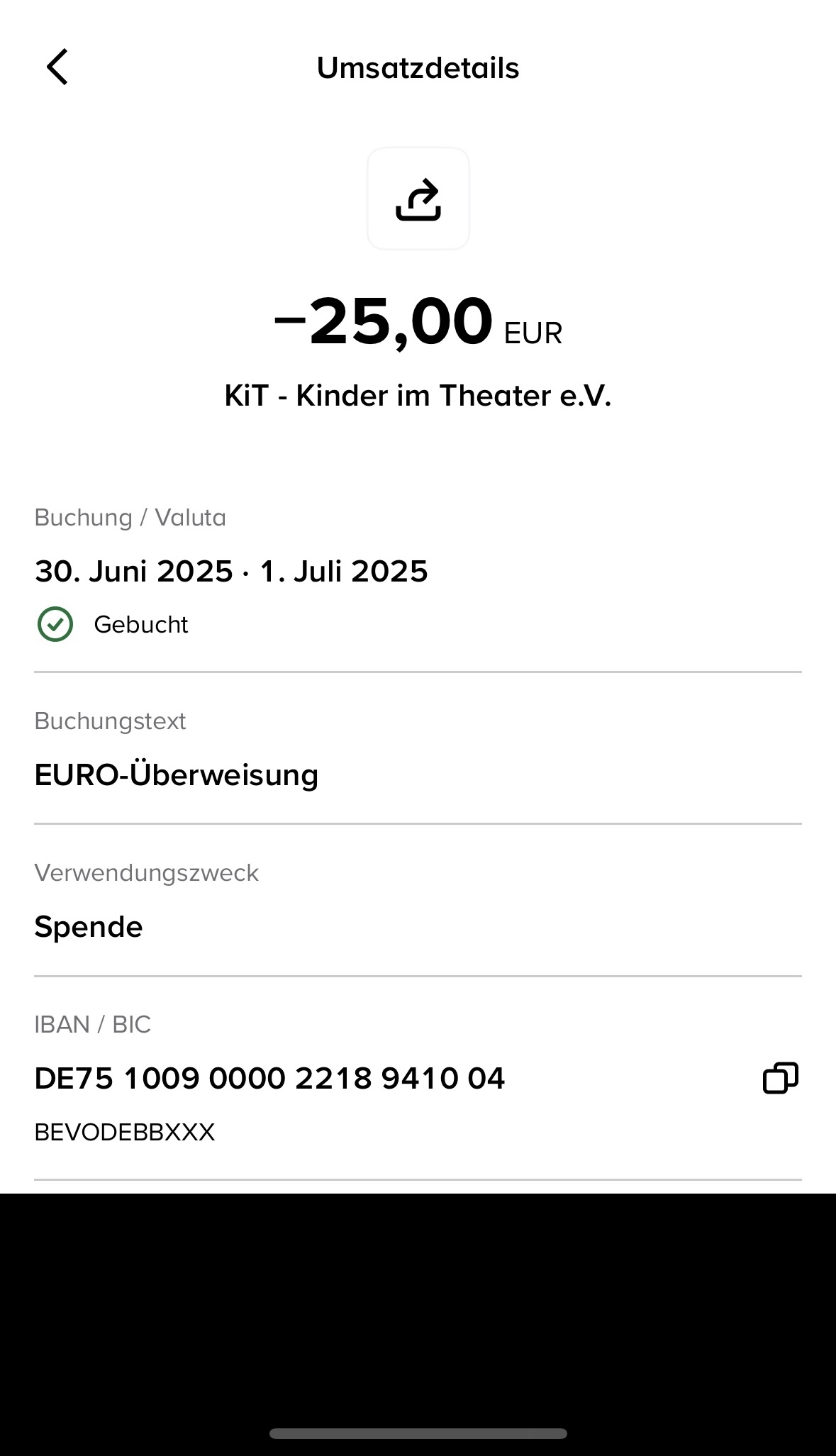Copy the IBAN with the copy icon
Screen dimensions: 836x1456
pyautogui.click(x=780, y=1078)
